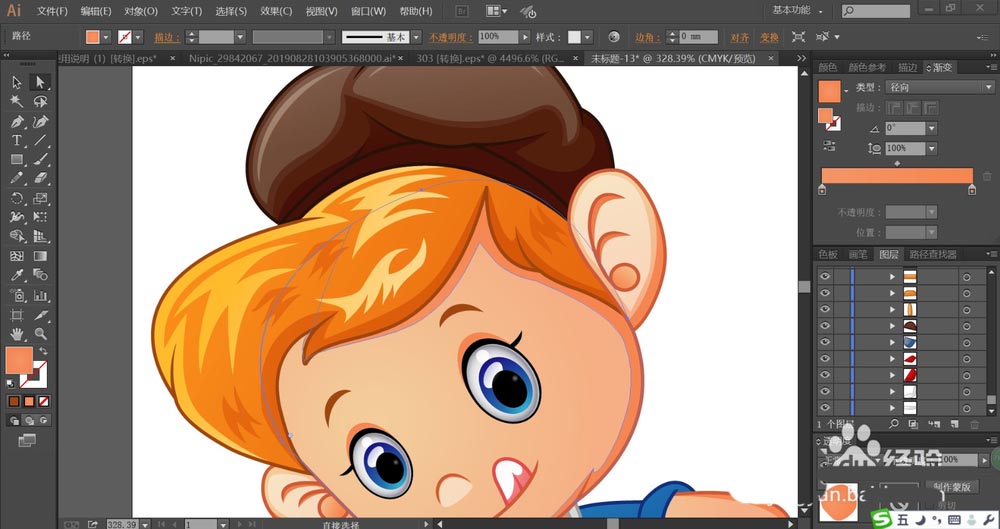Open the 文件(F) menu

[x=52, y=11]
